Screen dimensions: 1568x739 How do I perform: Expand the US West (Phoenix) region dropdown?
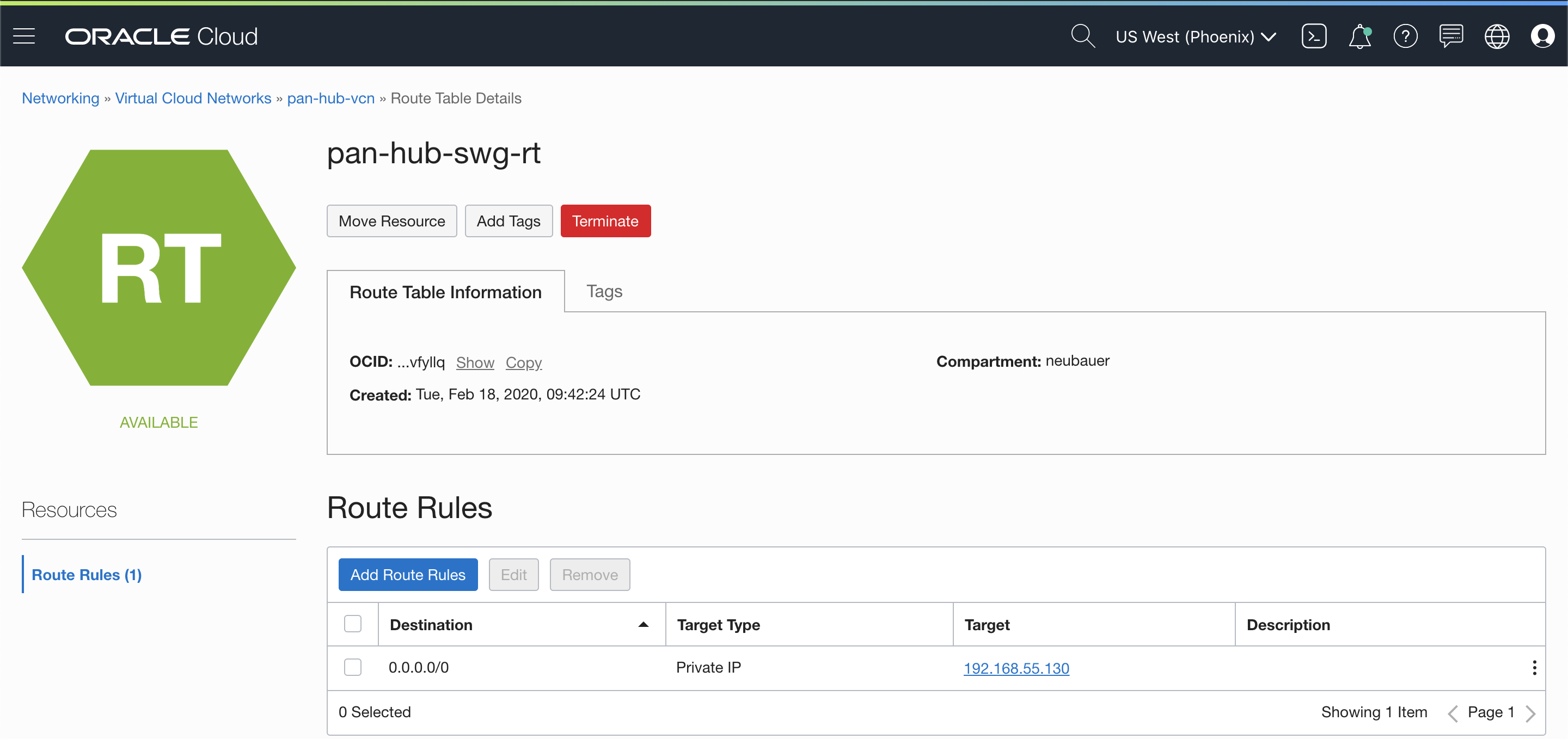pyautogui.click(x=1196, y=36)
